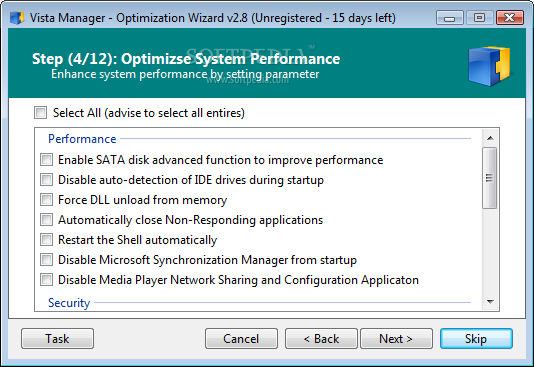Check Restart the Shell automatically
This screenshot has width=534, height=367.
point(46,240)
